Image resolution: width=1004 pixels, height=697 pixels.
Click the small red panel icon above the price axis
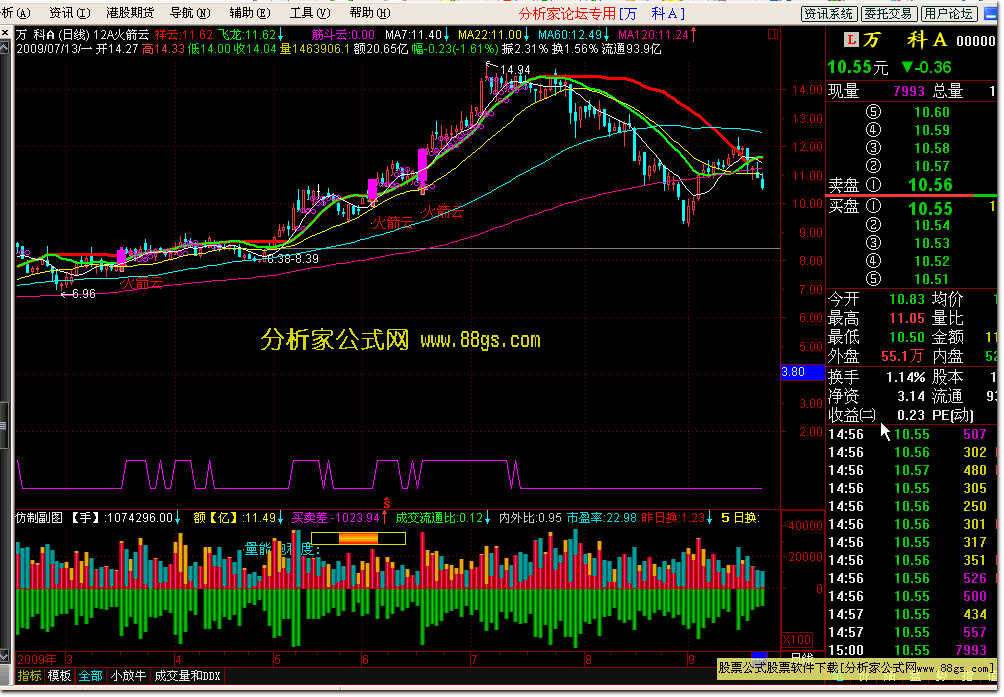[773, 34]
